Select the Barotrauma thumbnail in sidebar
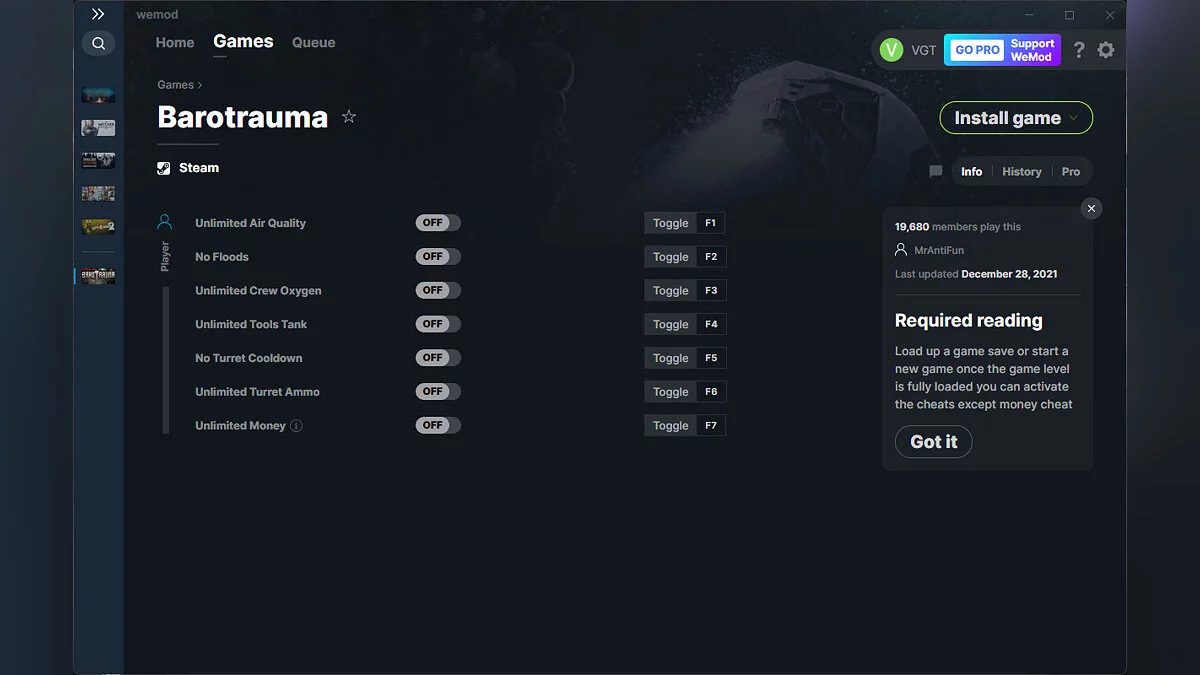Screen dimensions: 1200x675 98,275
